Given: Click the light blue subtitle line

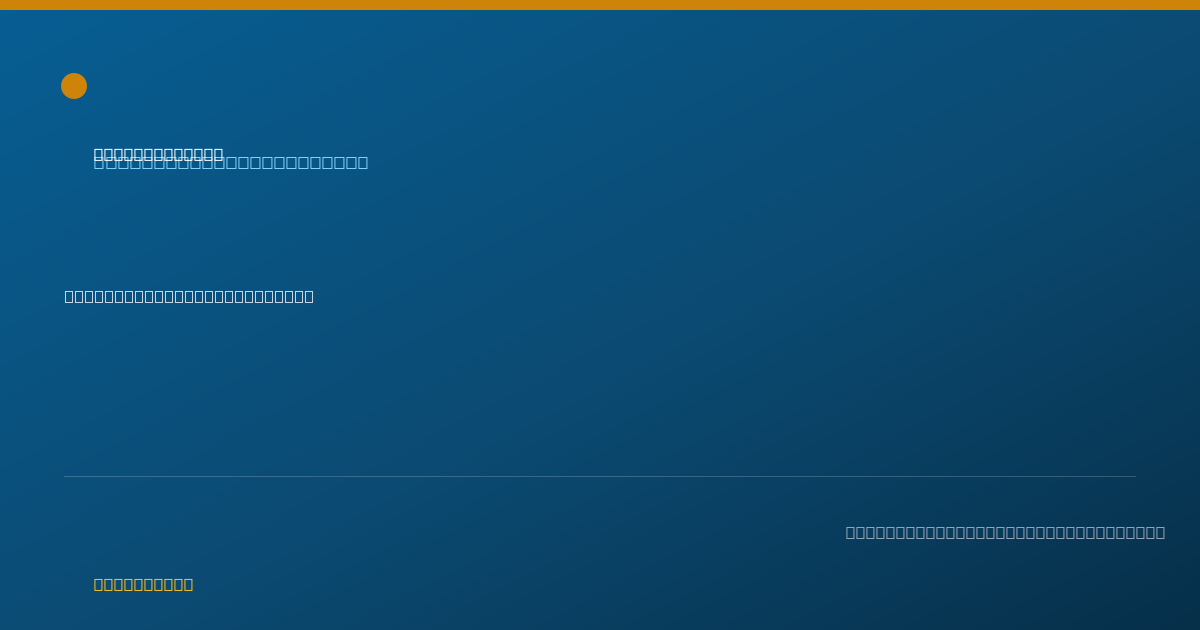Looking at the screenshot, I should pyautogui.click(x=231, y=163).
